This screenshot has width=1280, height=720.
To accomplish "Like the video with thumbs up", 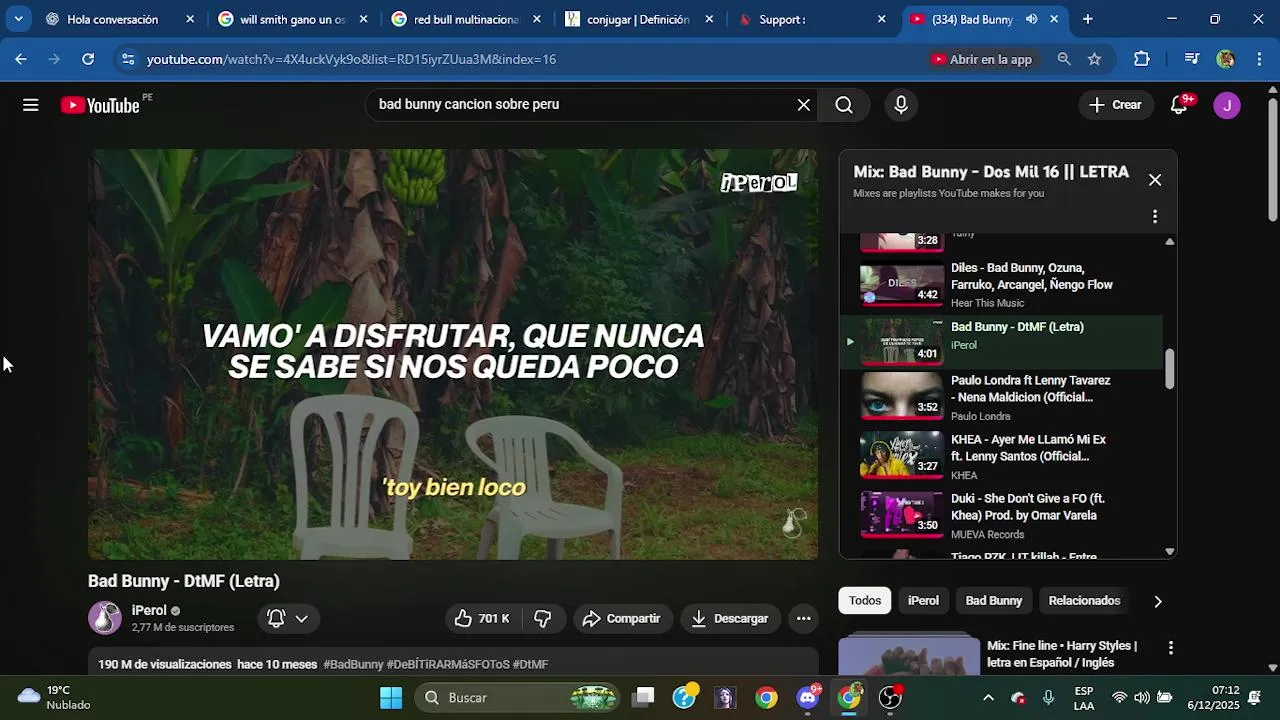I will [x=481, y=619].
